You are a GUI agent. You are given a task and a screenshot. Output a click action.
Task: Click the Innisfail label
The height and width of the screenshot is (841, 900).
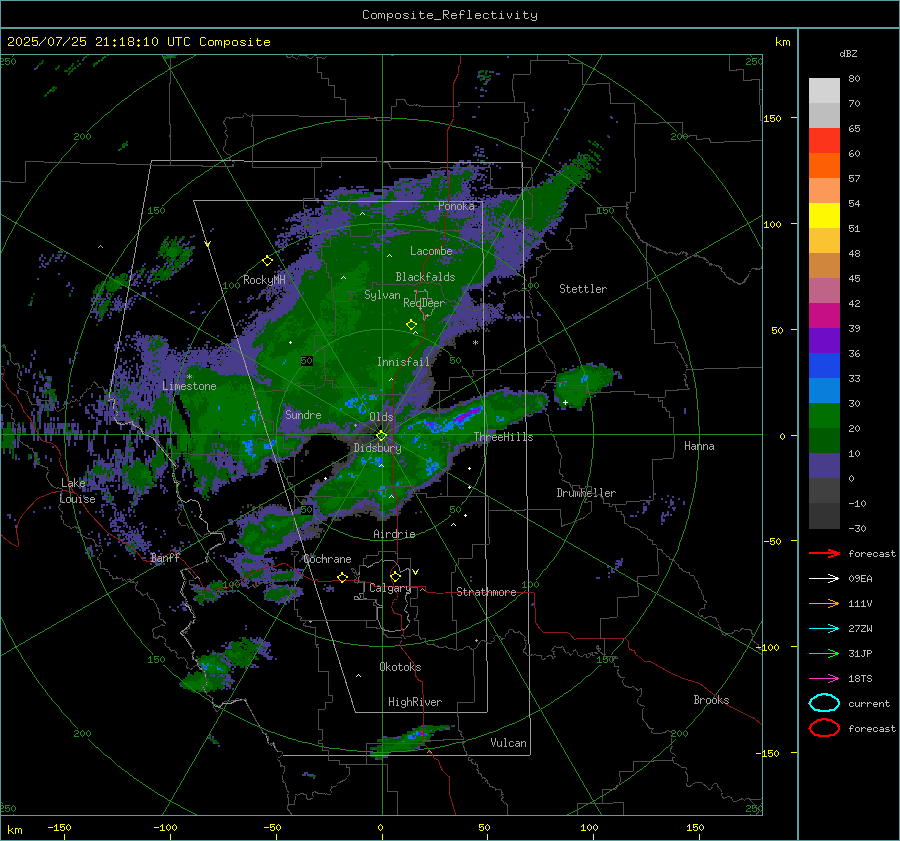[403, 362]
